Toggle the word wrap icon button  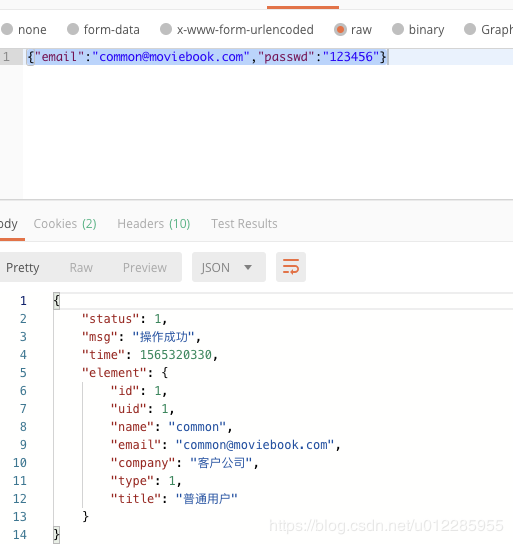pos(291,267)
